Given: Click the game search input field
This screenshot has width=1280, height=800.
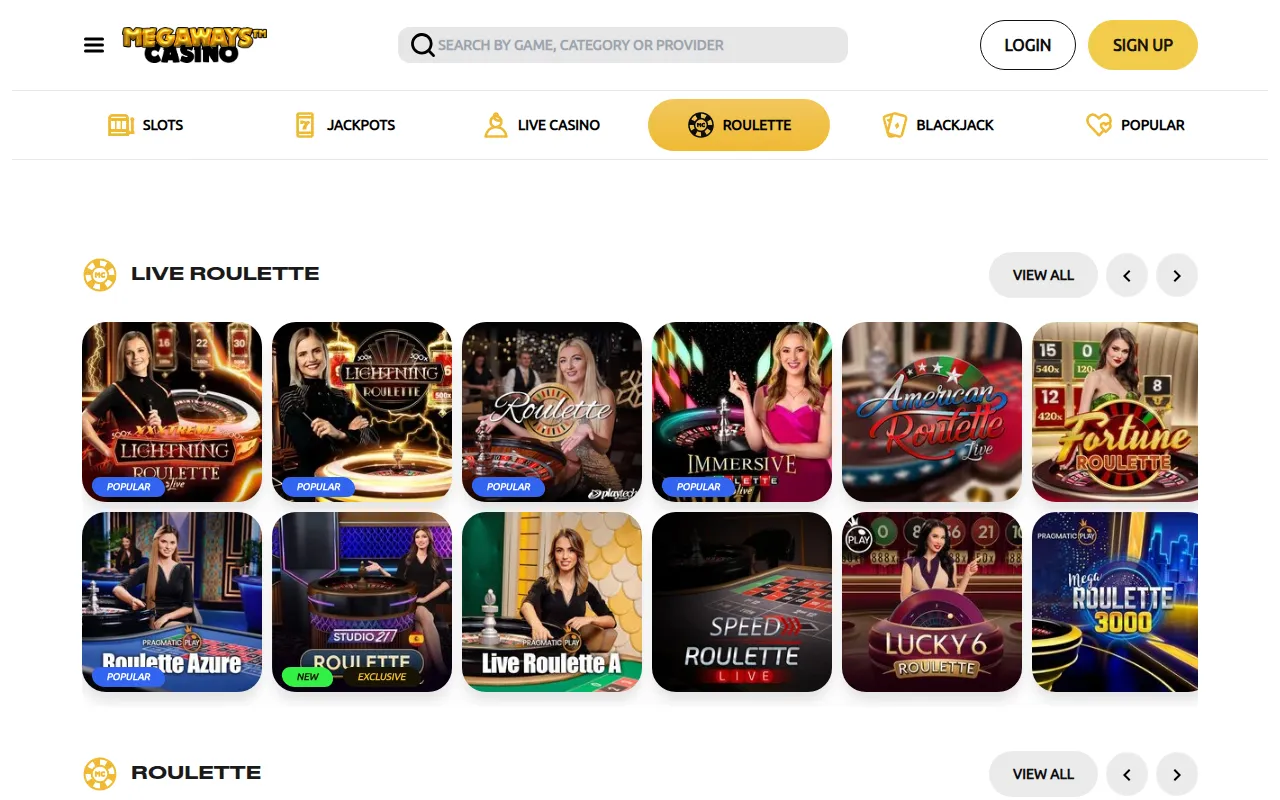Looking at the screenshot, I should point(623,45).
